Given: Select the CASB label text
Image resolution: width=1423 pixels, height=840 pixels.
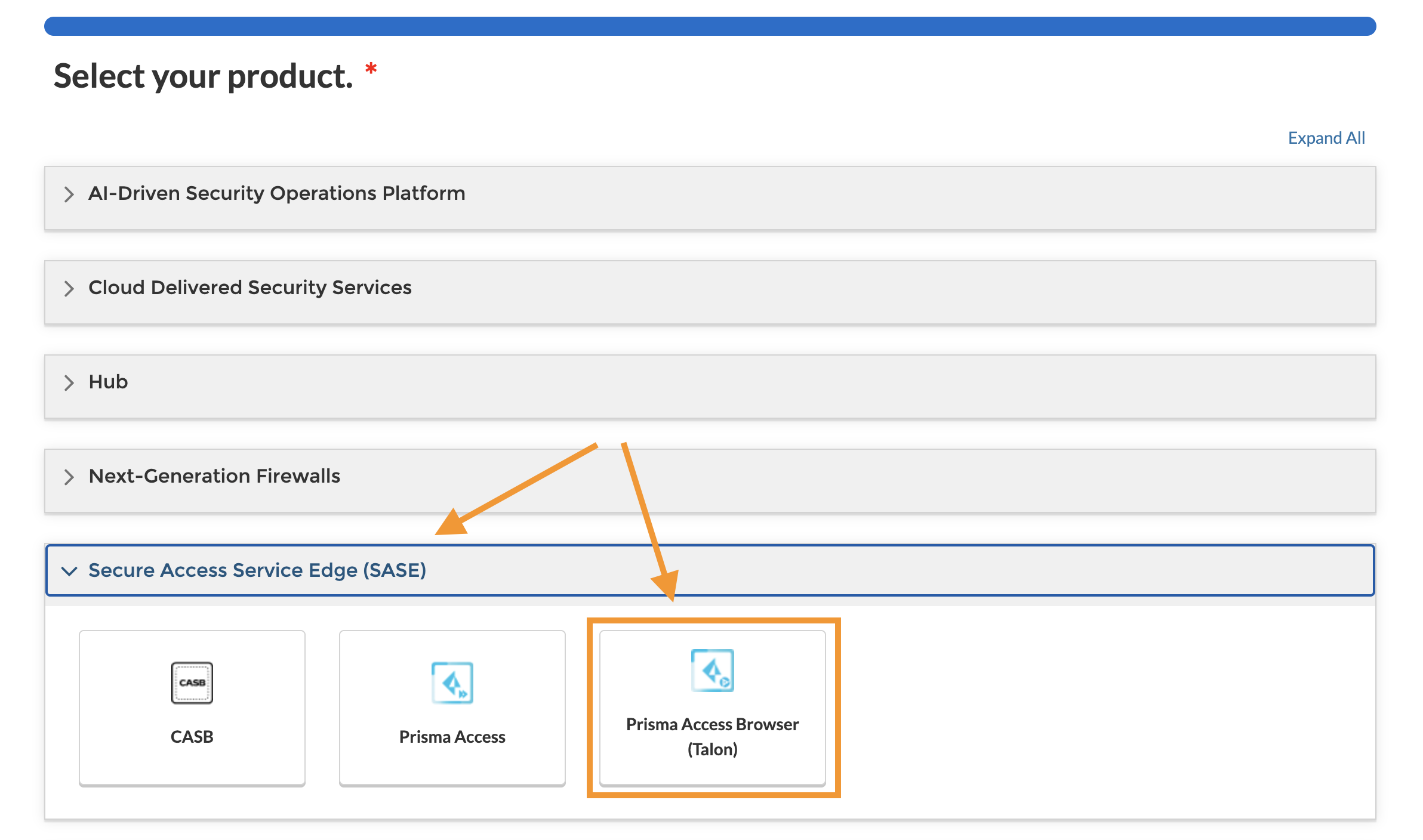Looking at the screenshot, I should point(192,737).
